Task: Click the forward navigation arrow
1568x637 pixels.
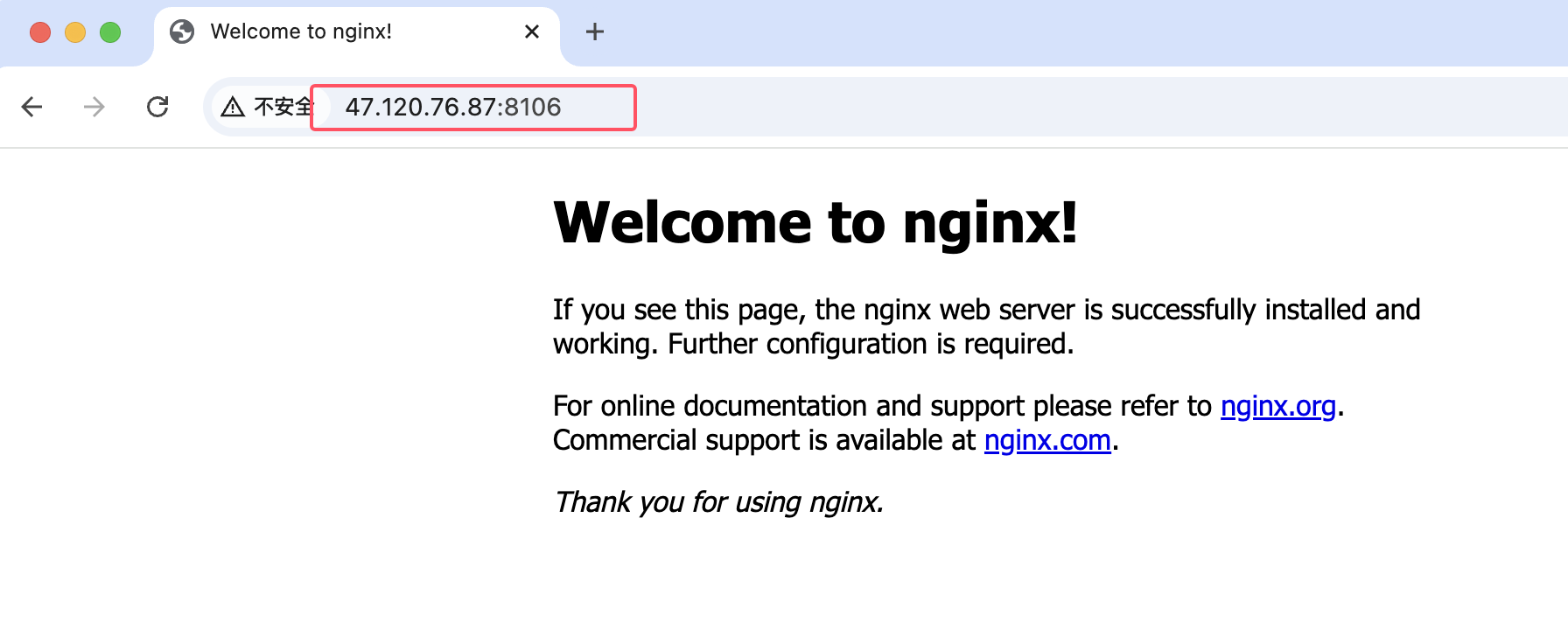Action: click(x=94, y=107)
